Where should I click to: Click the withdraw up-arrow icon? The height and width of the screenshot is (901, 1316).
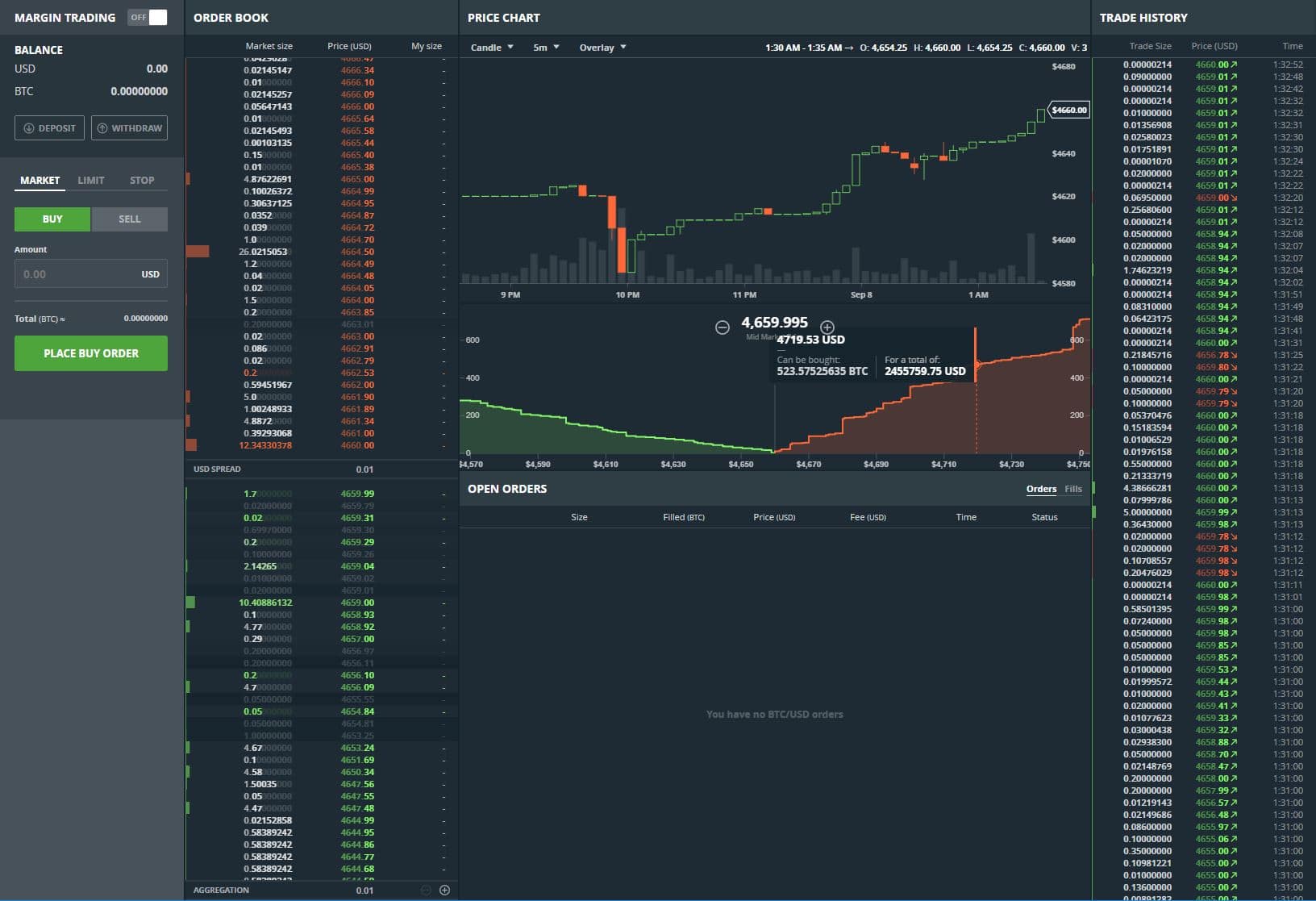point(102,127)
